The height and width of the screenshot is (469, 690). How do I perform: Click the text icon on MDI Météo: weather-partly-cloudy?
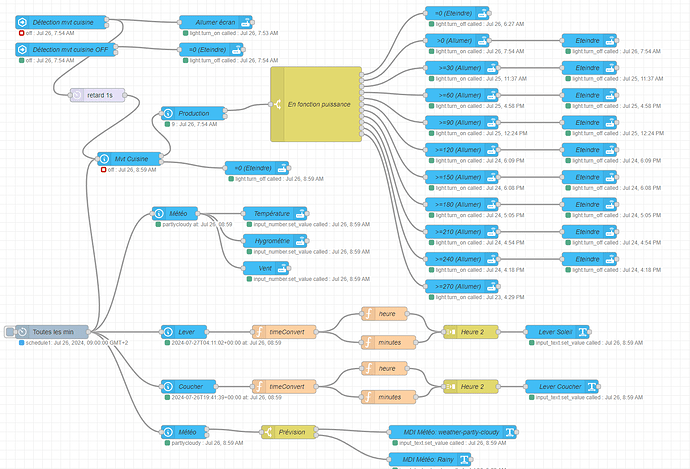coord(510,432)
